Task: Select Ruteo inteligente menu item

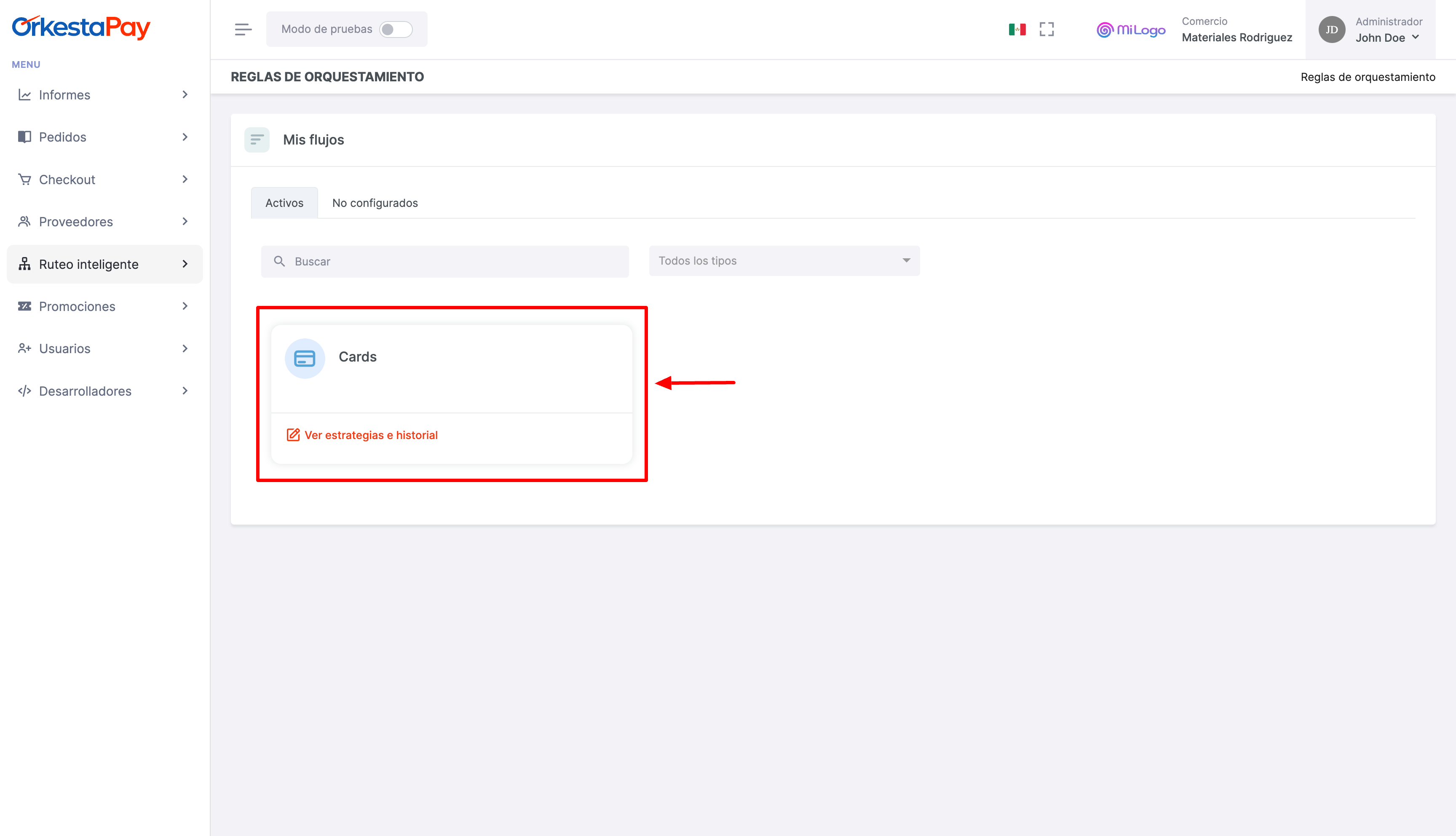Action: click(104, 264)
